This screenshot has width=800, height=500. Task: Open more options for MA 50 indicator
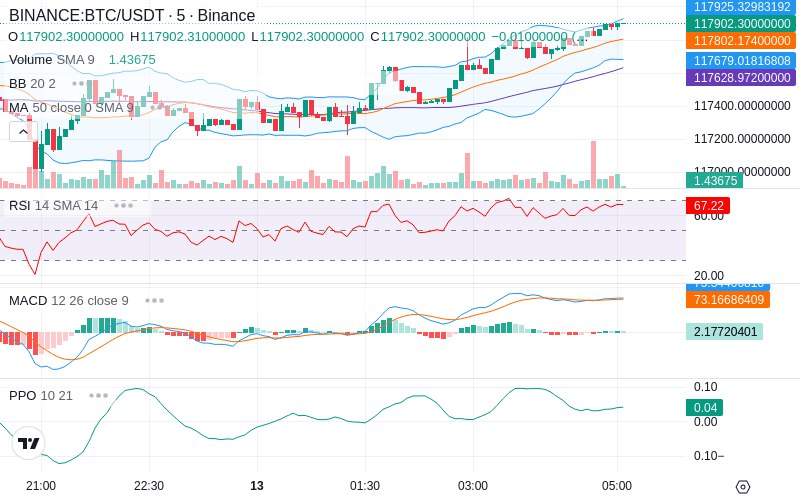coord(159,108)
